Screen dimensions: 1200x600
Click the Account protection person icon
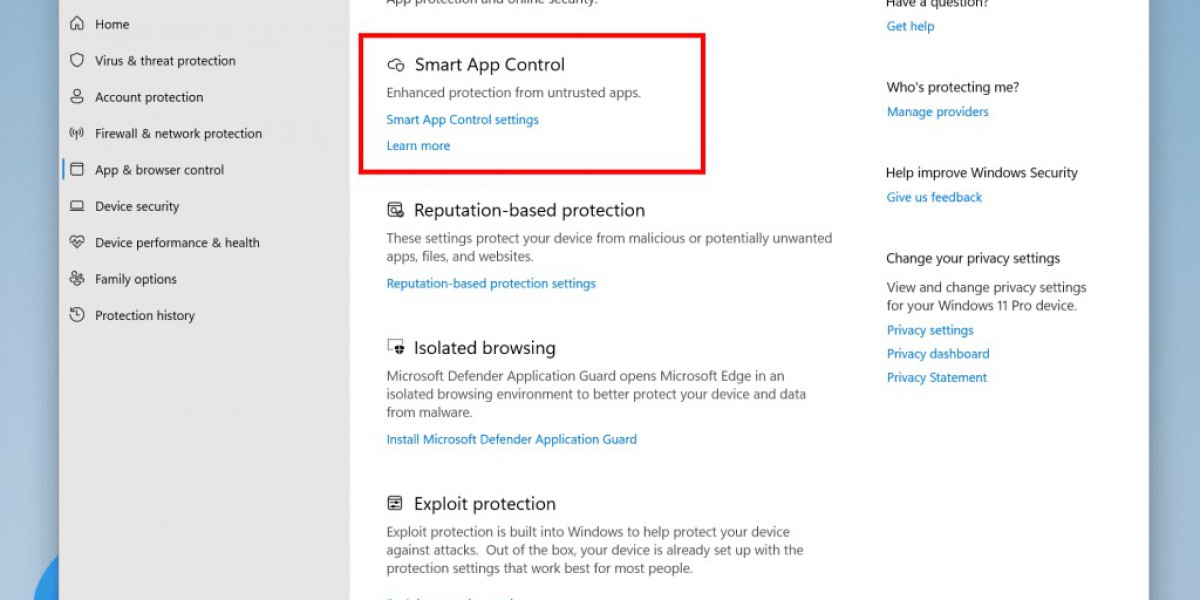point(77,97)
